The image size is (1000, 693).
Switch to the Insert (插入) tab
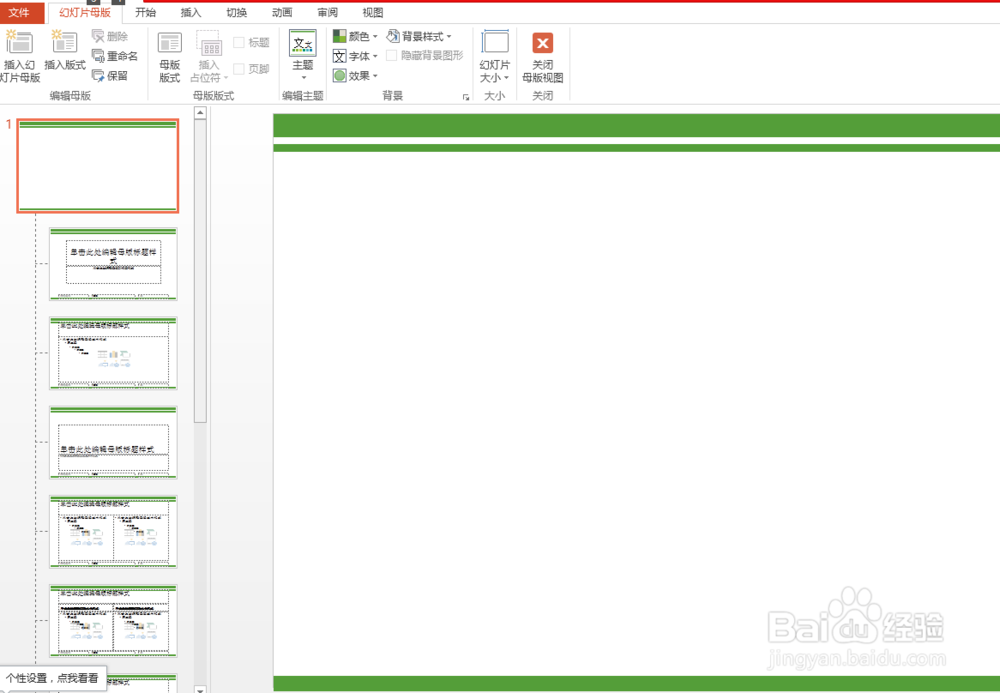click(191, 12)
